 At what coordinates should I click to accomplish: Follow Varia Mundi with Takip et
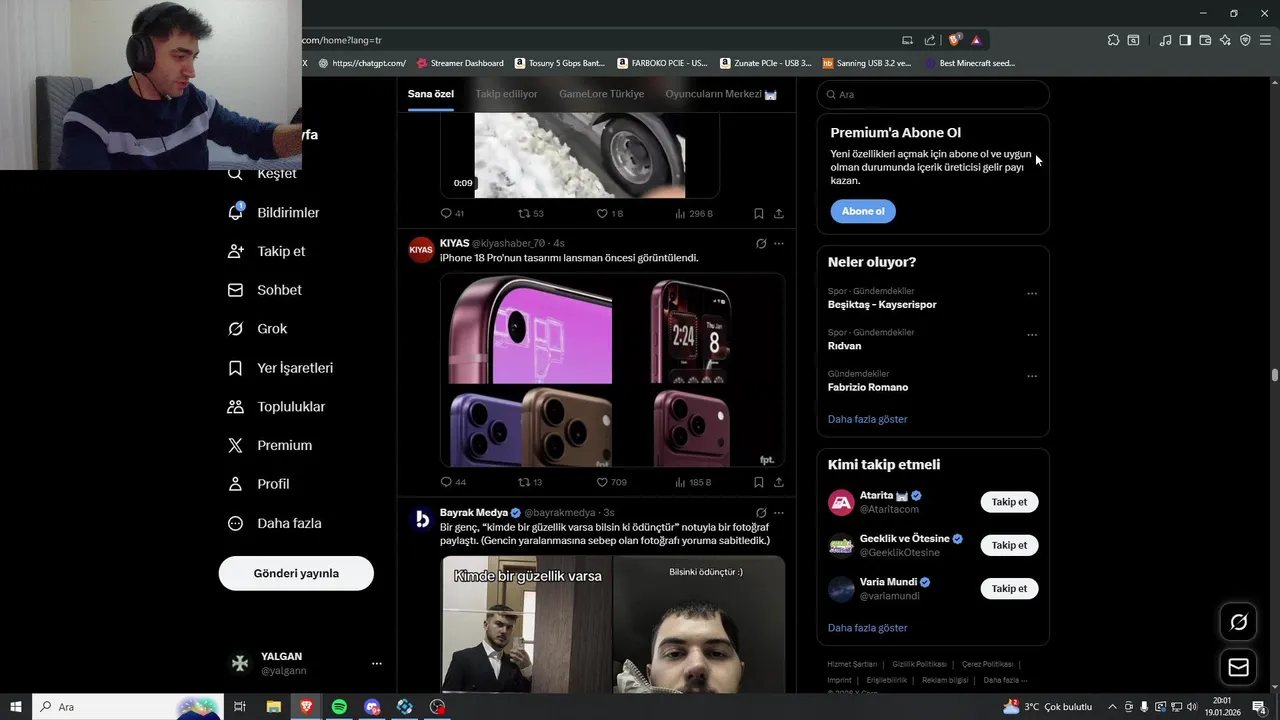click(1009, 588)
